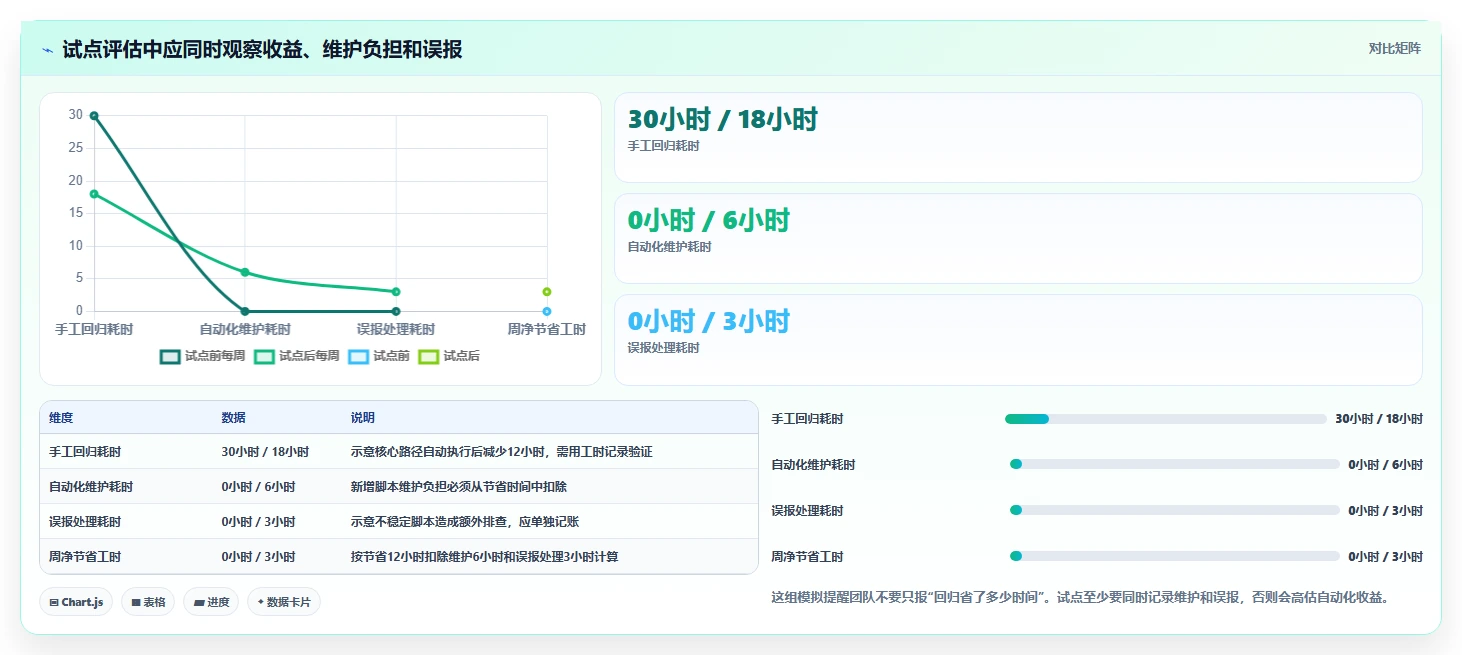Click the progress value 30小时 / 18小时
The image size is (1462, 655).
point(1378,419)
